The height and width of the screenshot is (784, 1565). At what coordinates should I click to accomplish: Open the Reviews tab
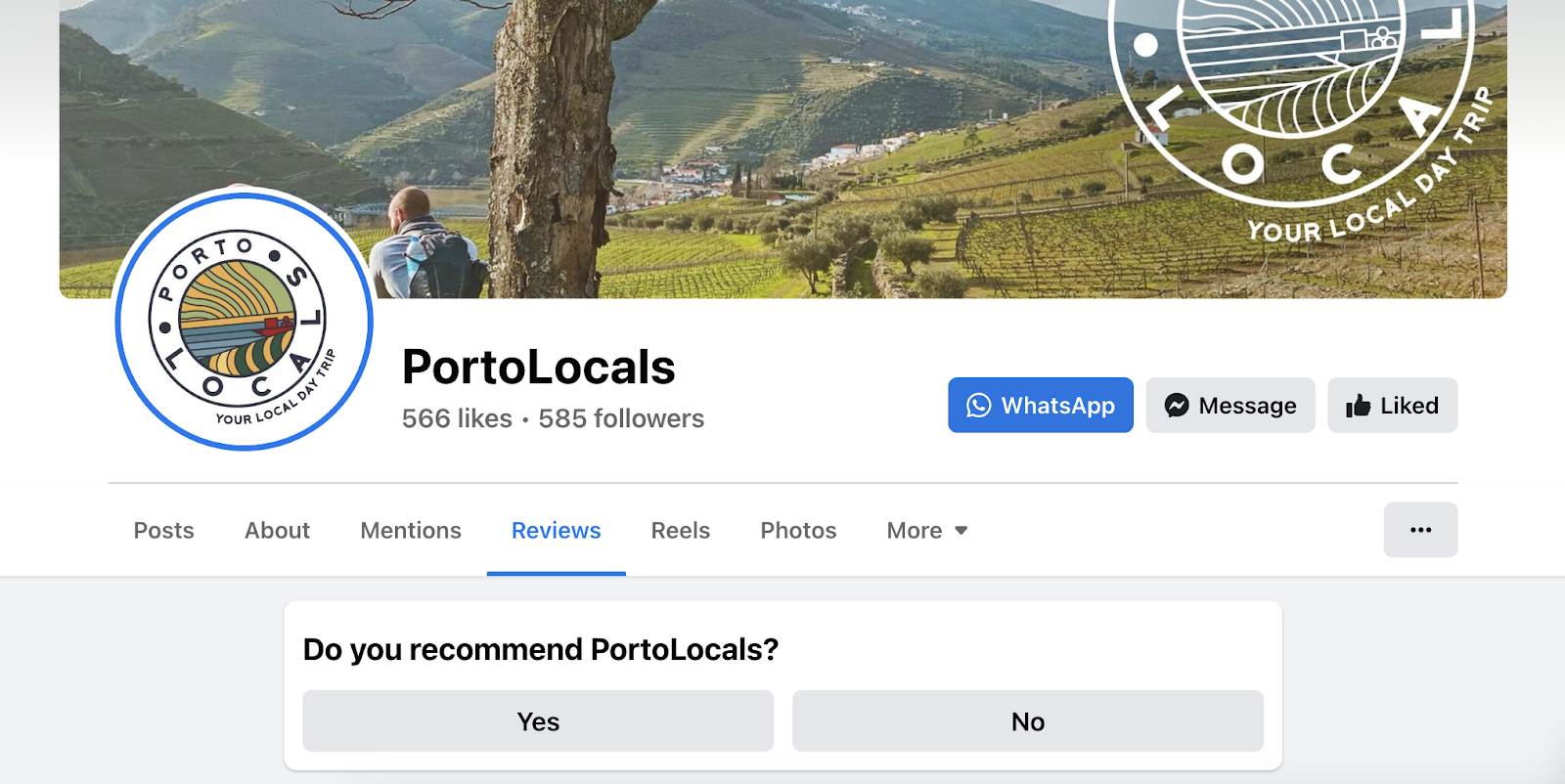[x=556, y=531]
